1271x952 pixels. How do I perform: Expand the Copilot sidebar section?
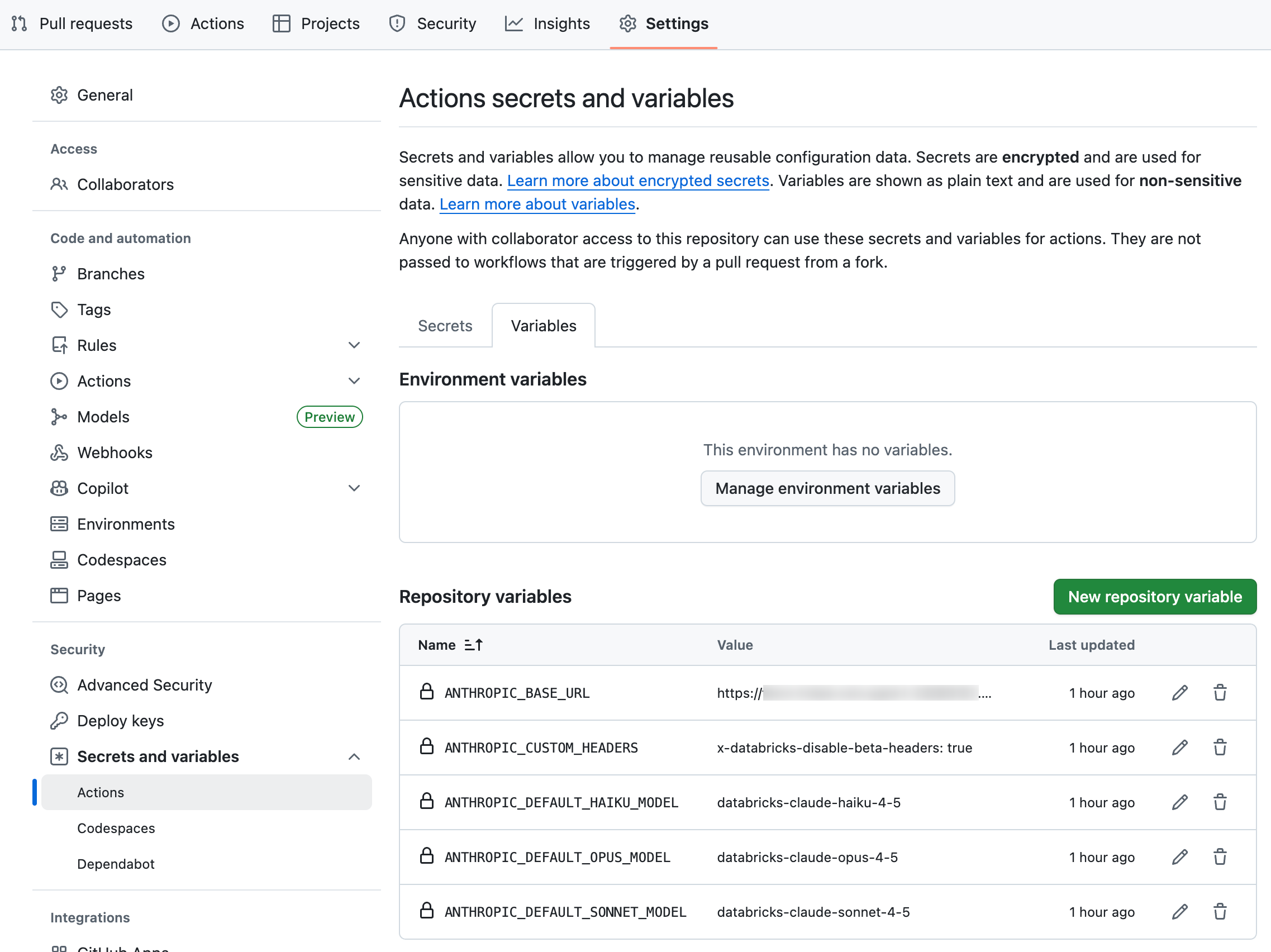click(354, 488)
